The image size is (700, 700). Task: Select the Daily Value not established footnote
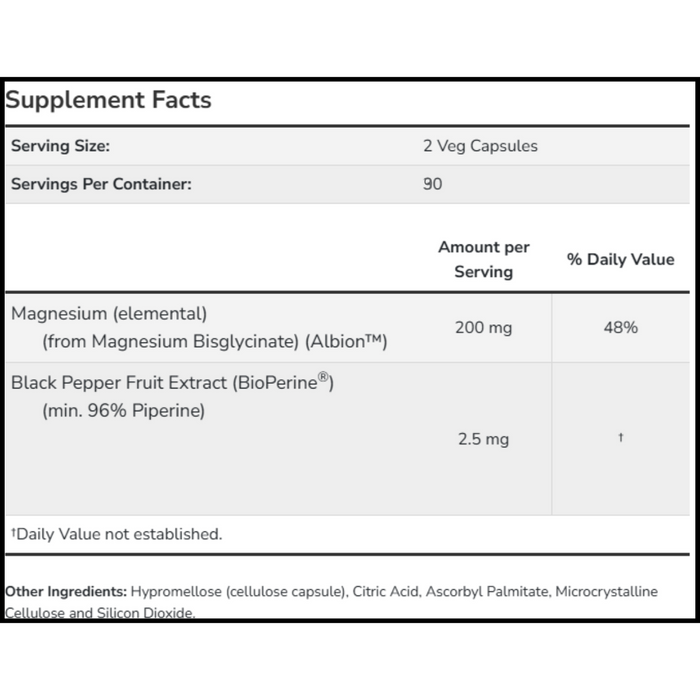pyautogui.click(x=116, y=534)
